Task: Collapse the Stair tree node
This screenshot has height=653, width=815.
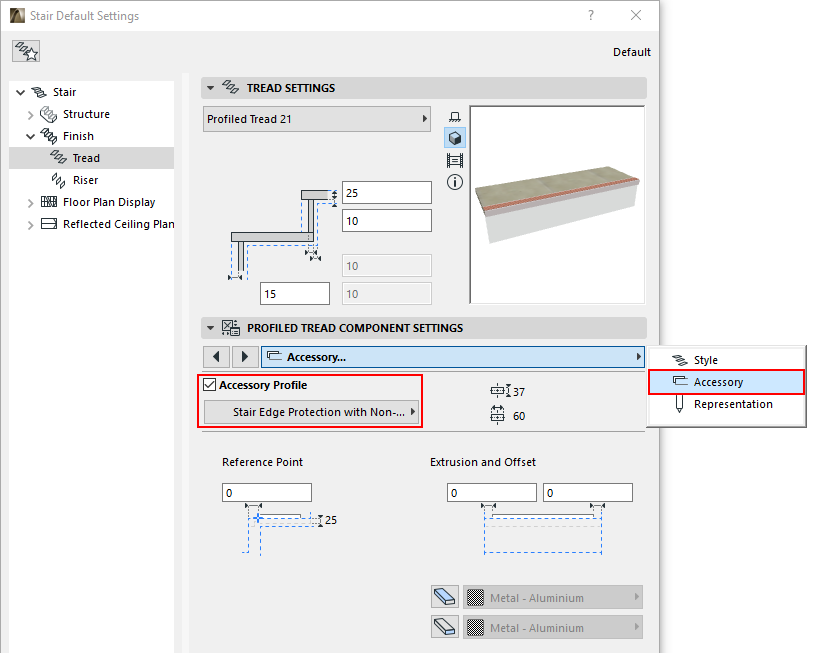Action: (x=20, y=93)
